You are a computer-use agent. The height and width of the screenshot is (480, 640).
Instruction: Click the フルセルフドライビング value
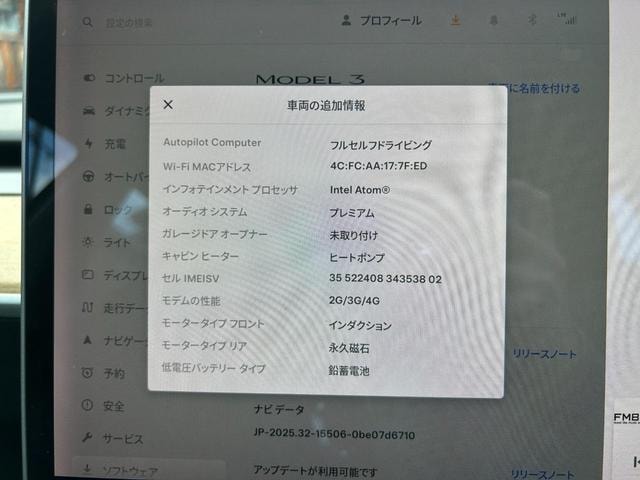click(380, 145)
